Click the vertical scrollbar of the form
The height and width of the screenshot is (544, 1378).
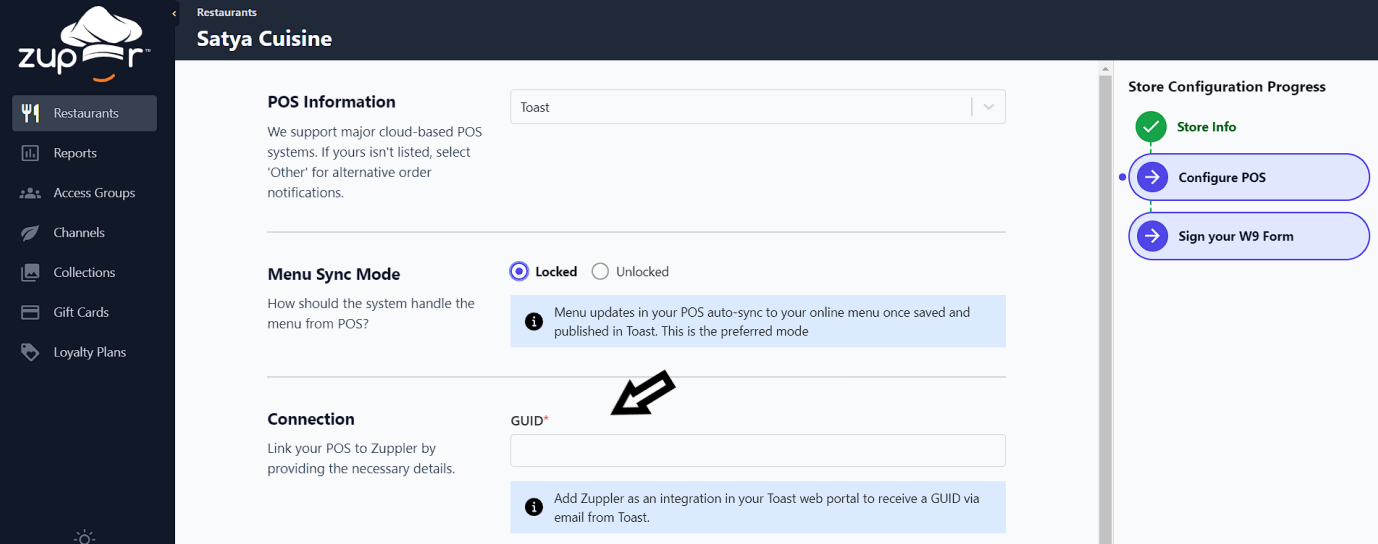tap(1105, 308)
